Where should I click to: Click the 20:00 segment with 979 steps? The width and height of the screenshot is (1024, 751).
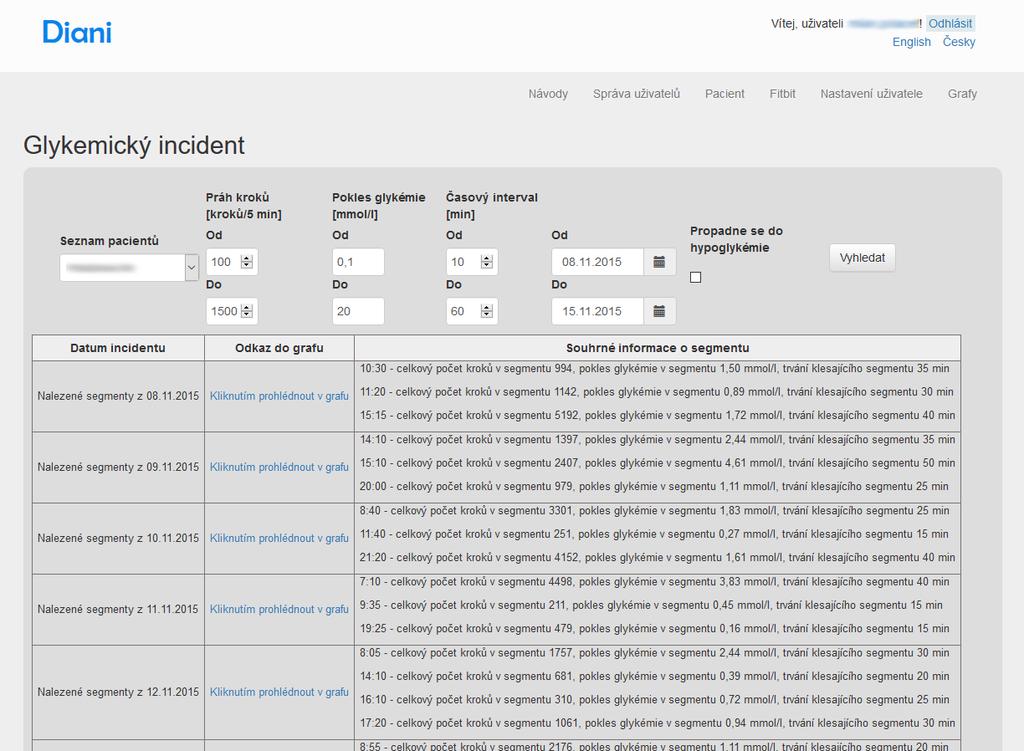654,487
